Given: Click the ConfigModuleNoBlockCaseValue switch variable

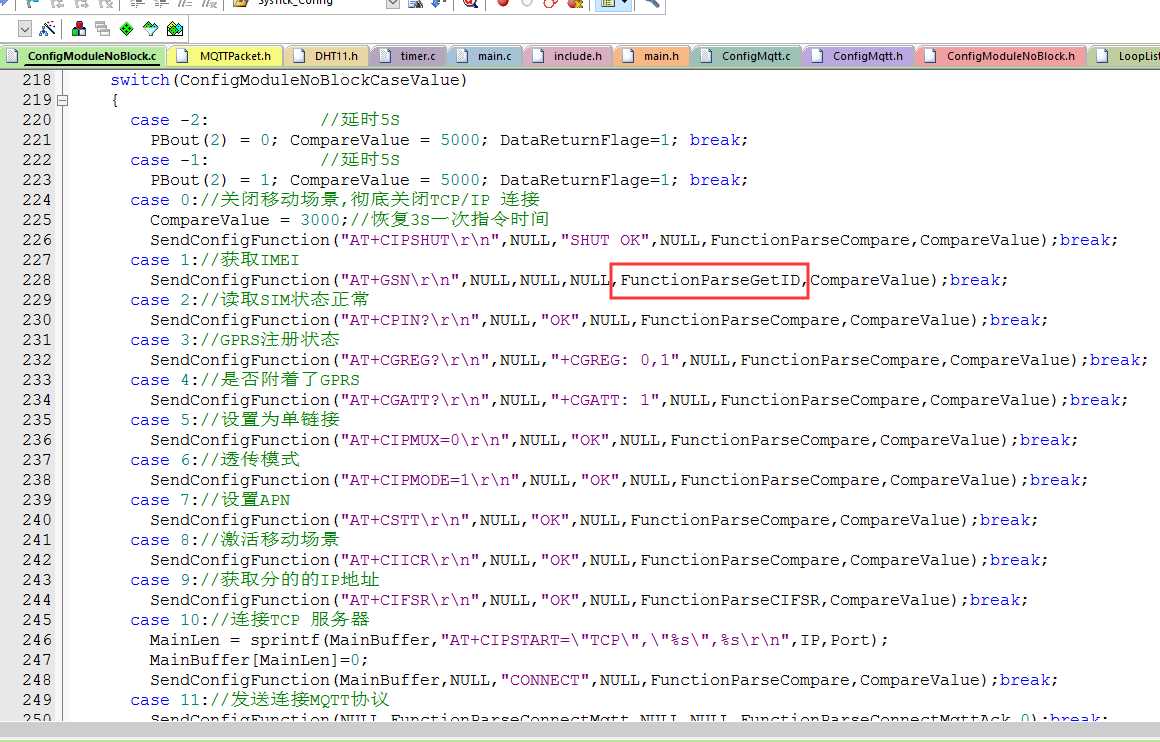Looking at the screenshot, I should coord(319,80).
